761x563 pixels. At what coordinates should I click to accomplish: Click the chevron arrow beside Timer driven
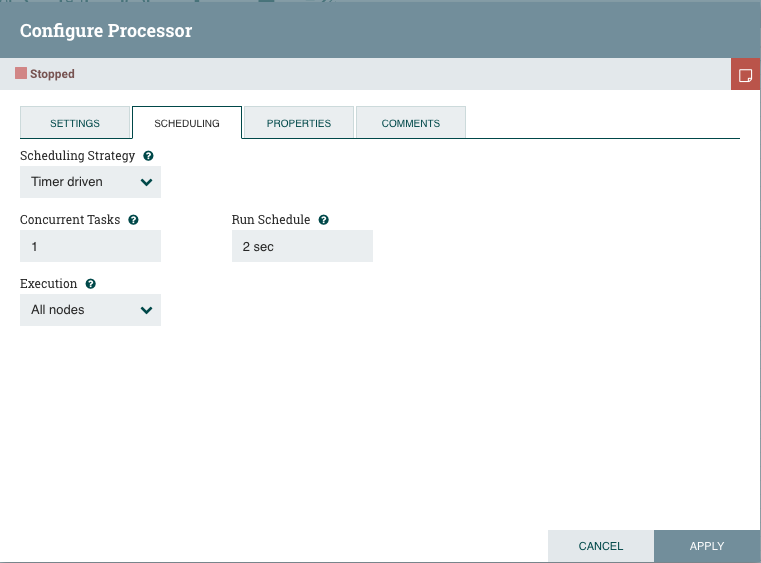tap(147, 182)
